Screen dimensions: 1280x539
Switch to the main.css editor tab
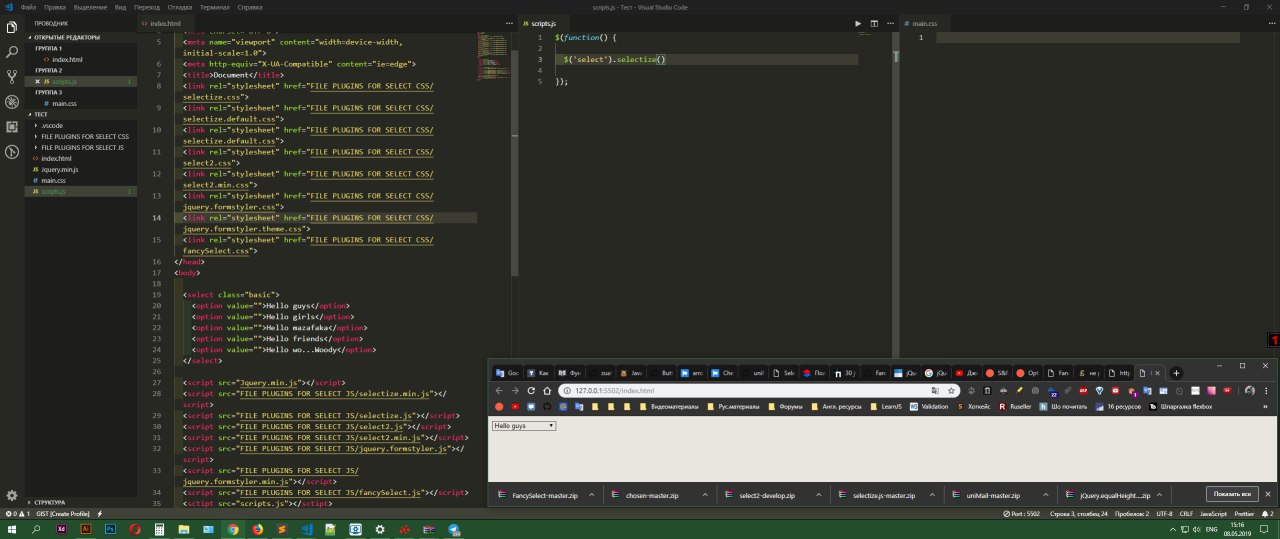coord(924,23)
